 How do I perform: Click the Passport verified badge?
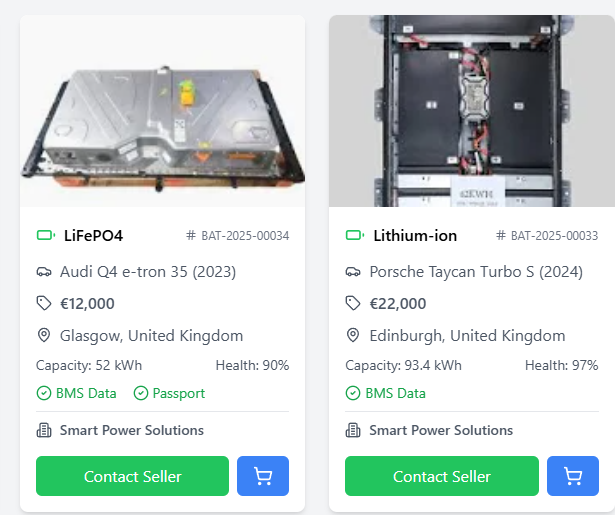169,393
